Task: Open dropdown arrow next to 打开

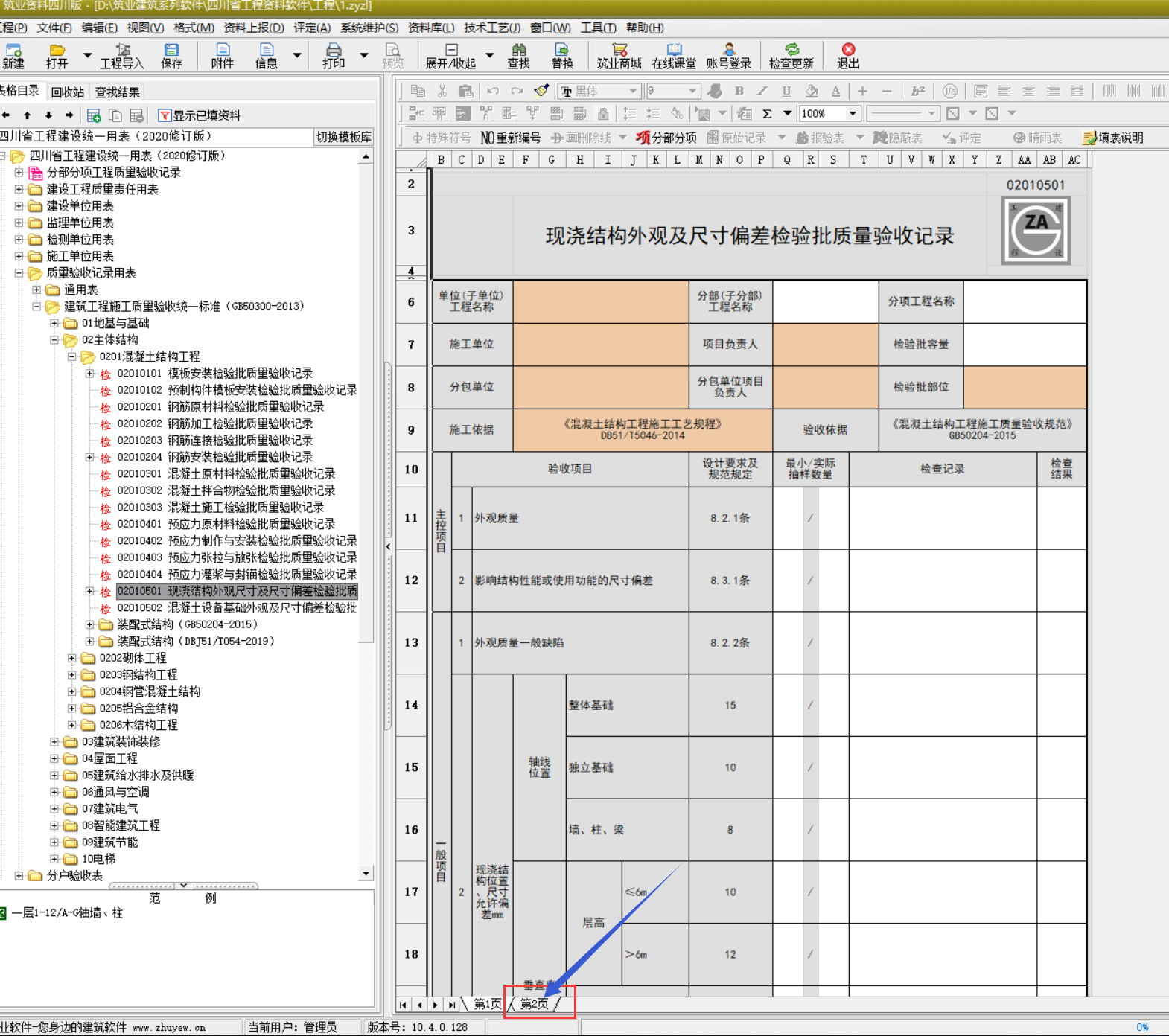Action: tap(87, 55)
